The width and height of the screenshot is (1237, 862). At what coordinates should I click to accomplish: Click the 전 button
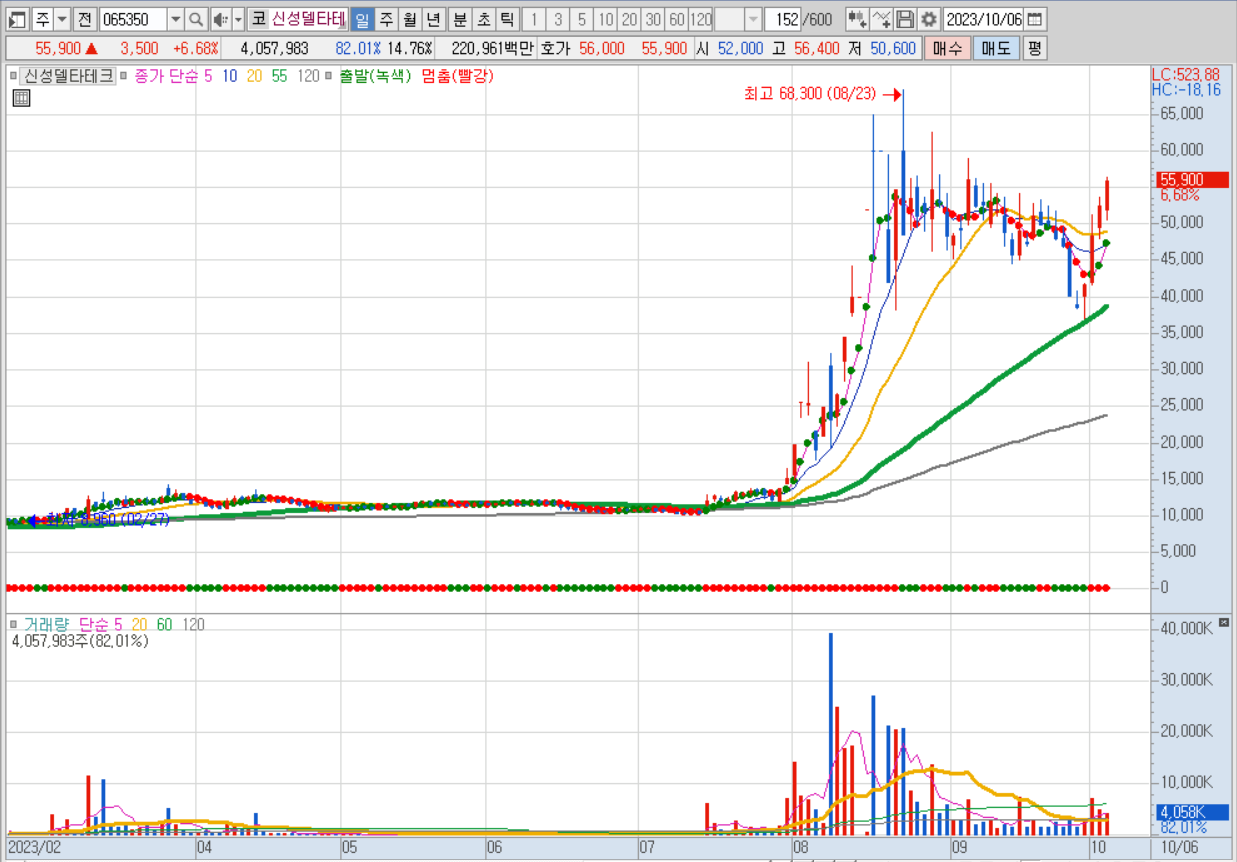(86, 19)
